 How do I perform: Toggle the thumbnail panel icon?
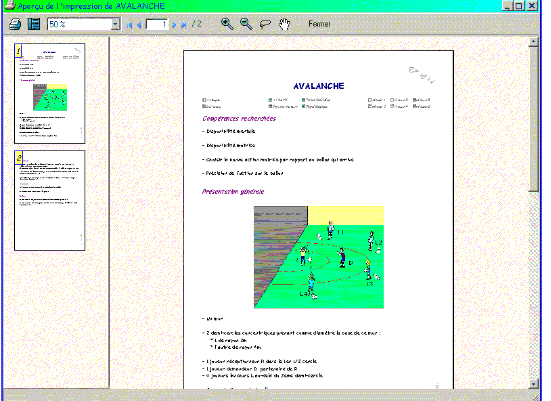click(34, 24)
